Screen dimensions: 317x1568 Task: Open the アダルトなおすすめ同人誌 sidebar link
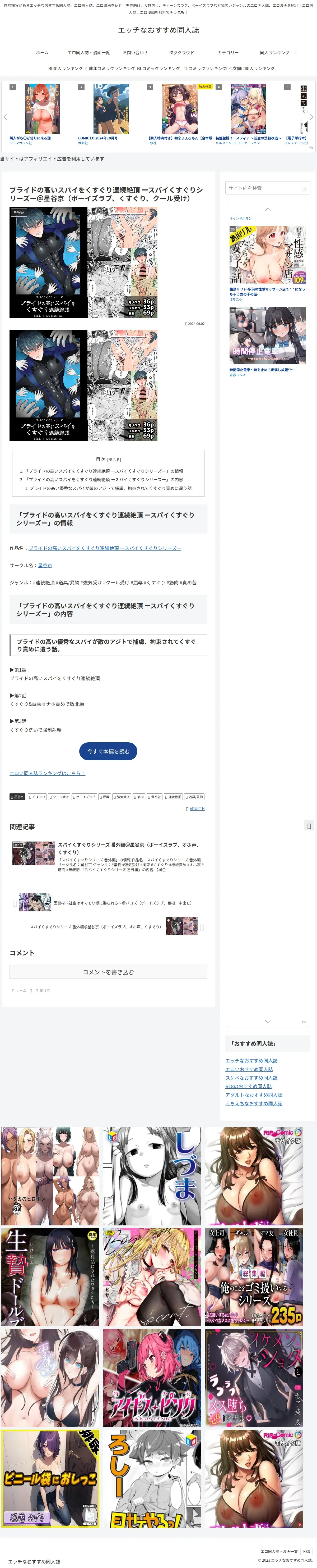[254, 1095]
